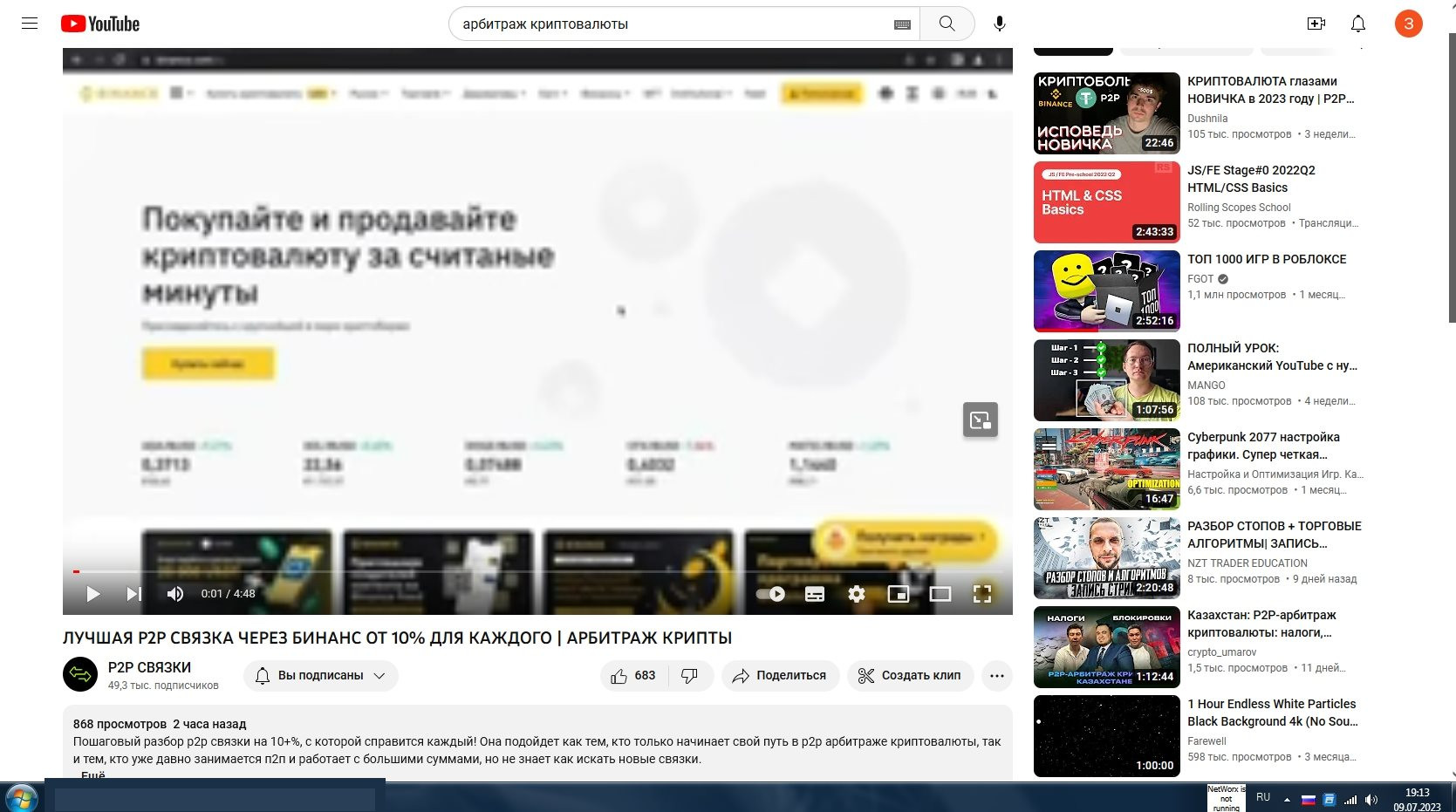Open Казахстан: P2P-арбитраж криптовалюты video
The image size is (1456, 812).
(1261, 624)
